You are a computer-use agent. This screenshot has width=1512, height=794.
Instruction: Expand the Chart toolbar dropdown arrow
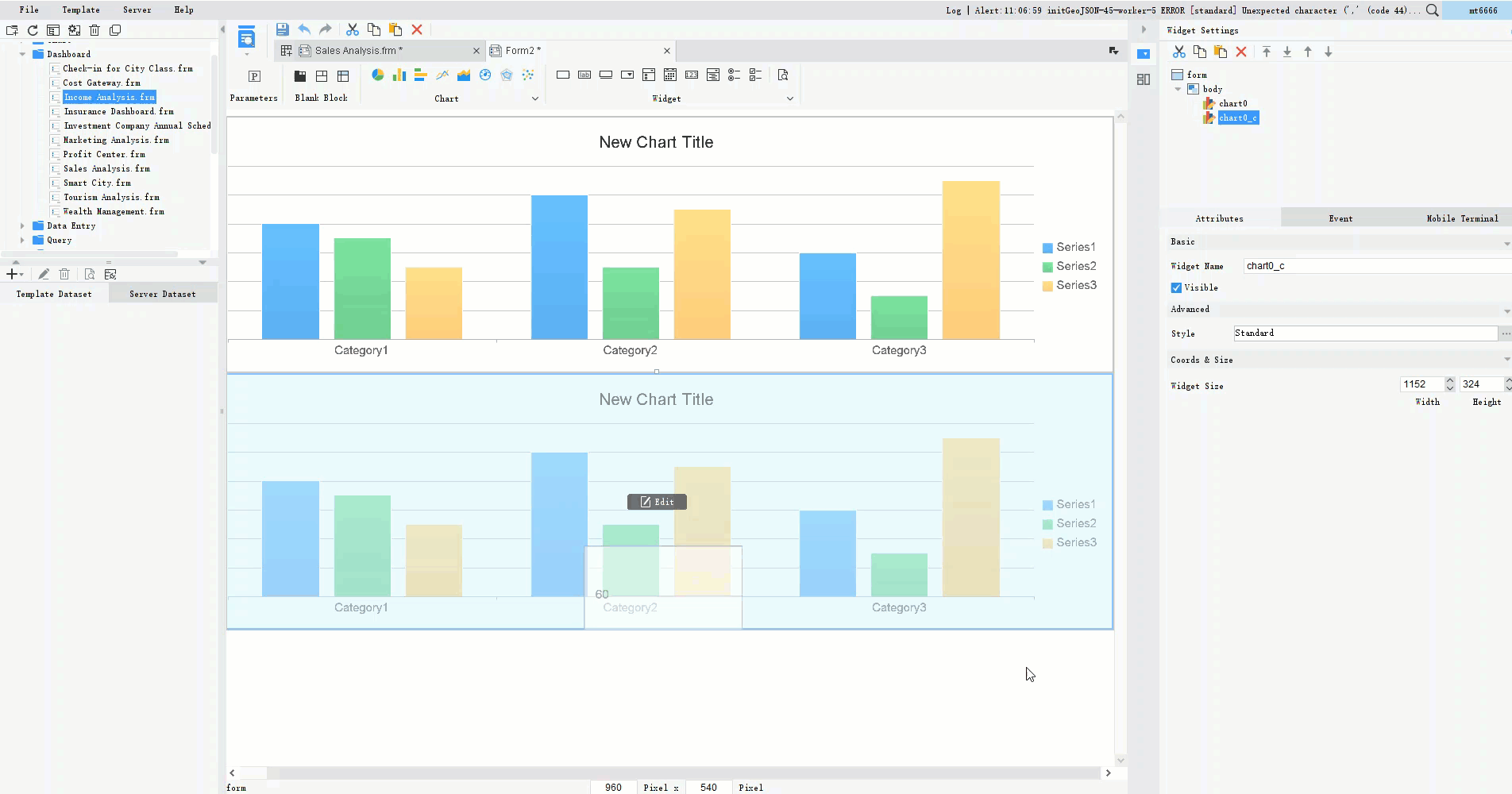pos(535,98)
